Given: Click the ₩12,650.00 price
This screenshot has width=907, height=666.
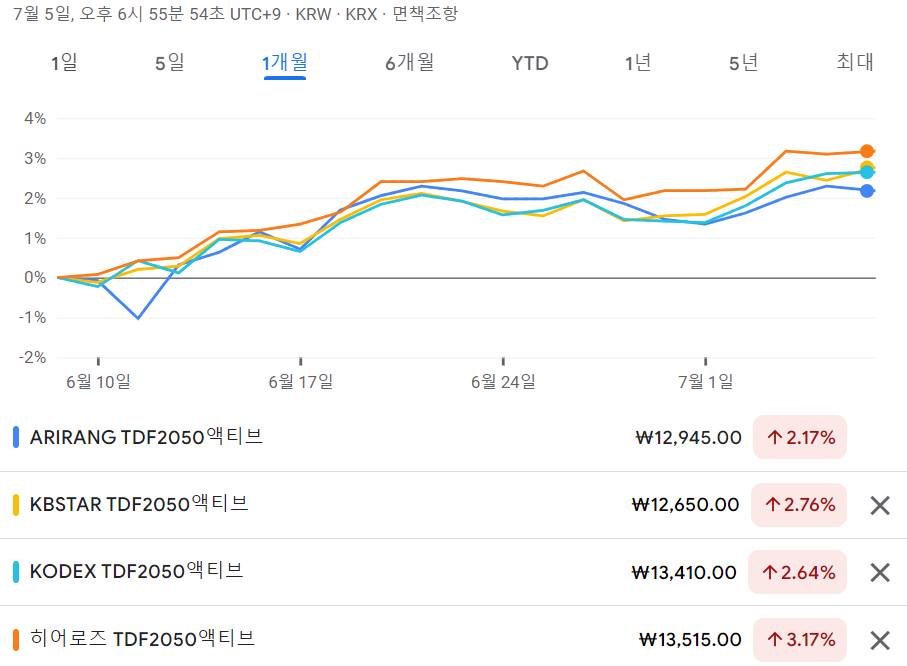Looking at the screenshot, I should point(685,505).
